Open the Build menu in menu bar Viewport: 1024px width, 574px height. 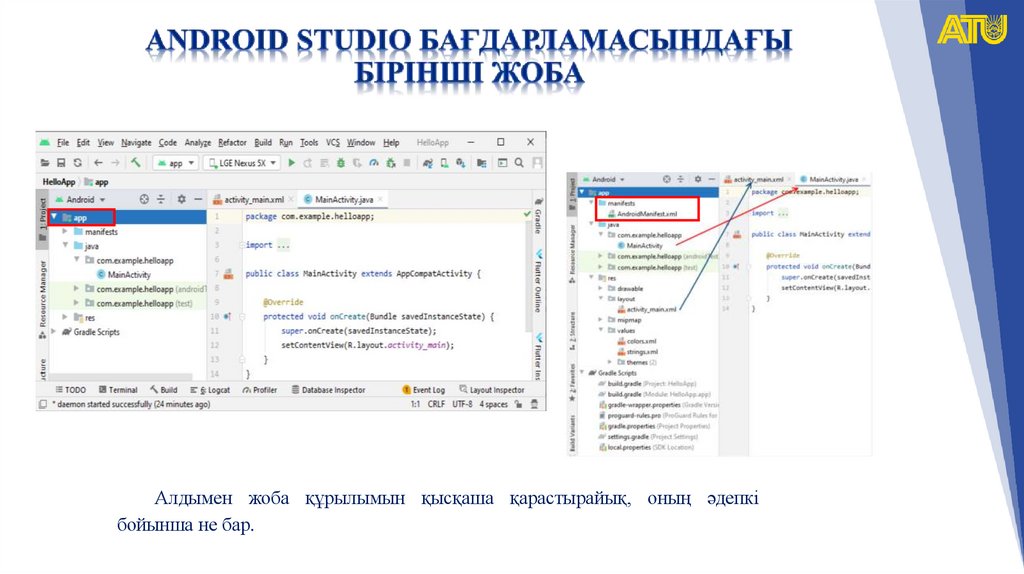coord(263,142)
